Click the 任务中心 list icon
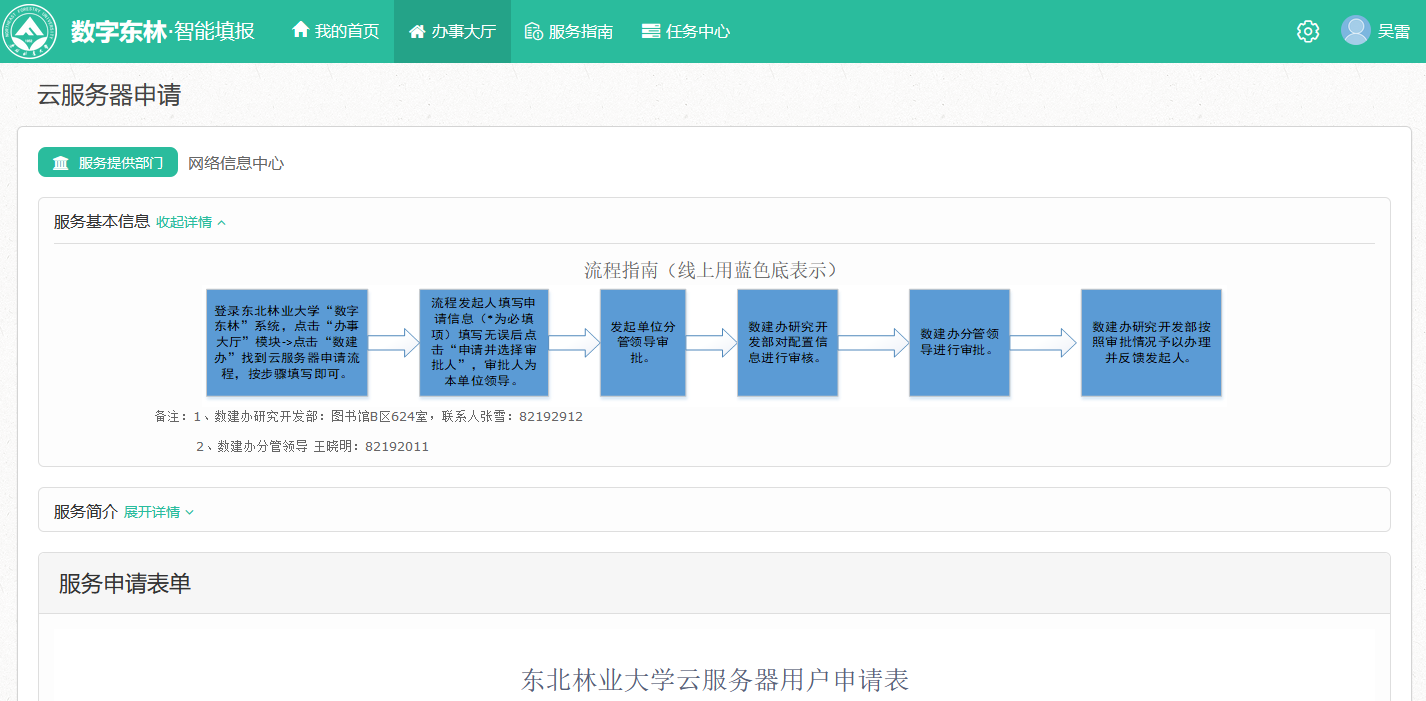Screen dimensions: 1426x701 [651, 31]
